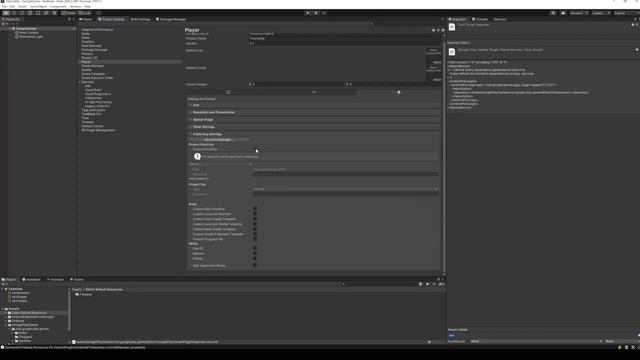Switch to the Project Settings tab

point(111,19)
